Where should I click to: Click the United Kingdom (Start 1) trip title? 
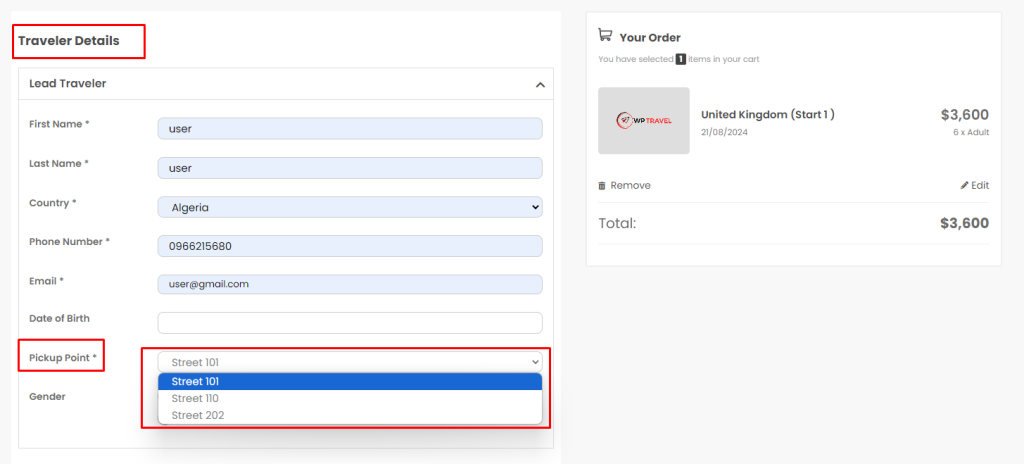[x=768, y=115]
